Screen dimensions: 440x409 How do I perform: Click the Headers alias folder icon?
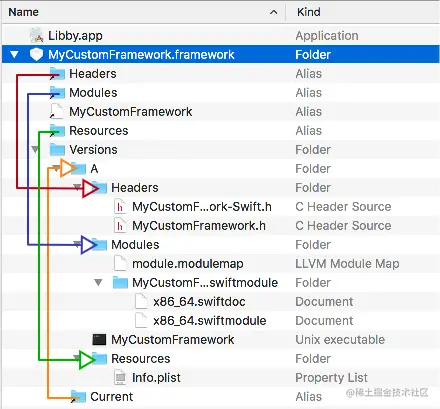[57, 73]
